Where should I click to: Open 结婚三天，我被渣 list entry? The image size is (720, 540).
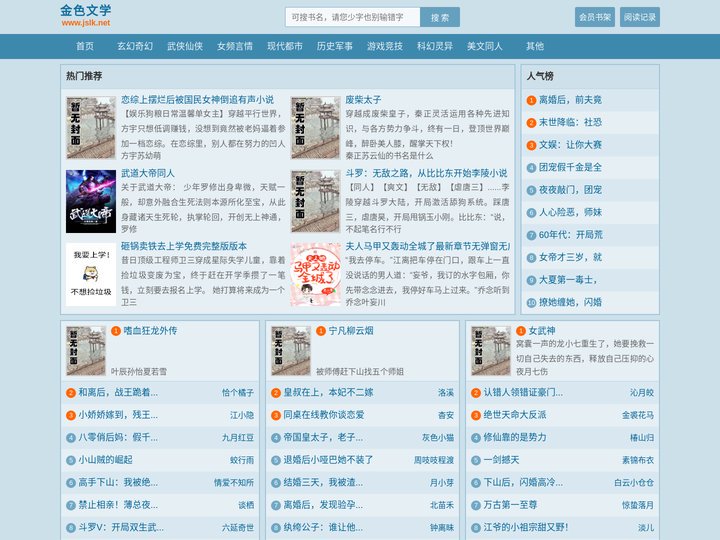click(x=323, y=482)
